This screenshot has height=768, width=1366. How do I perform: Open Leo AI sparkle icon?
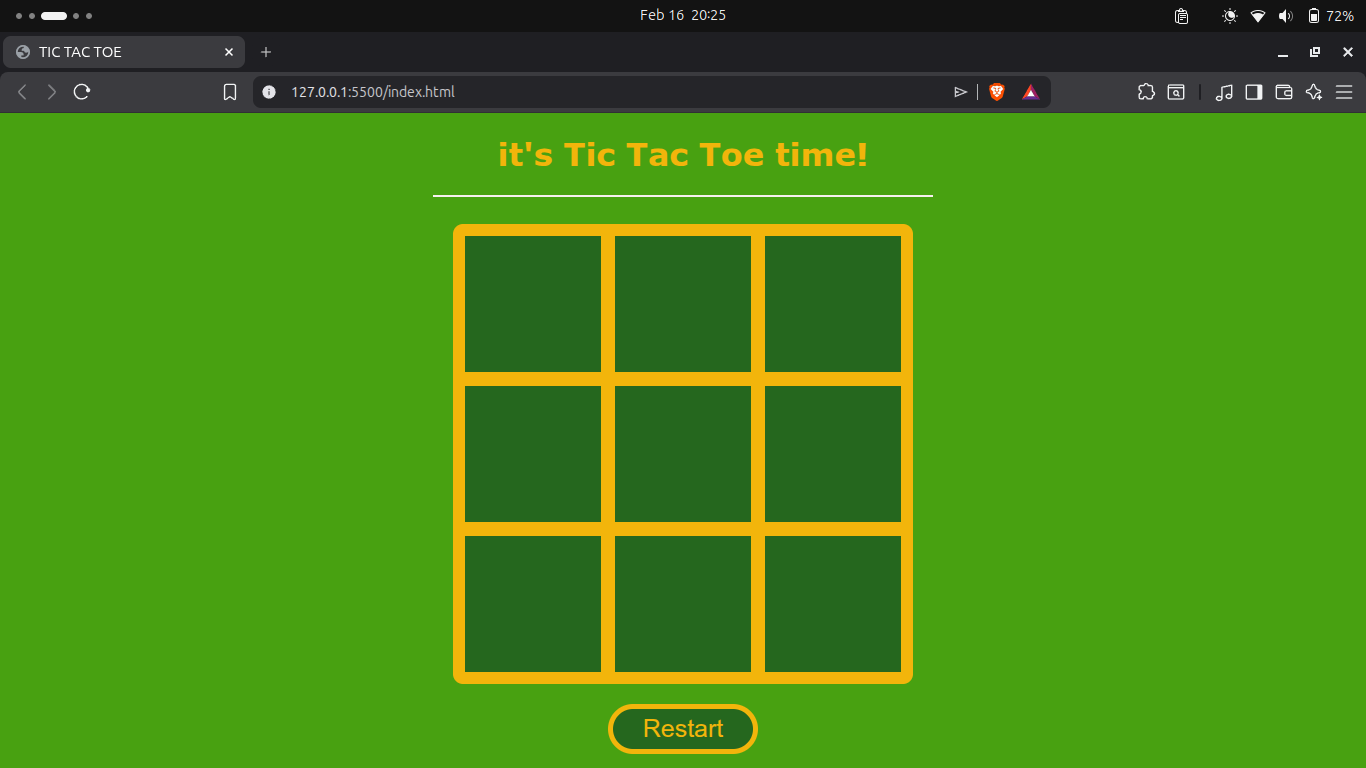(x=1314, y=92)
